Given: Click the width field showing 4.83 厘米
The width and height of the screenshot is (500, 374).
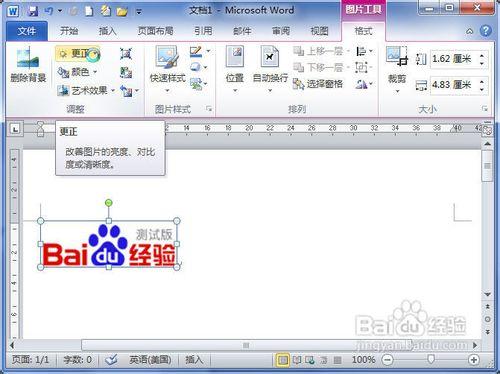Looking at the screenshot, I should coord(454,85).
